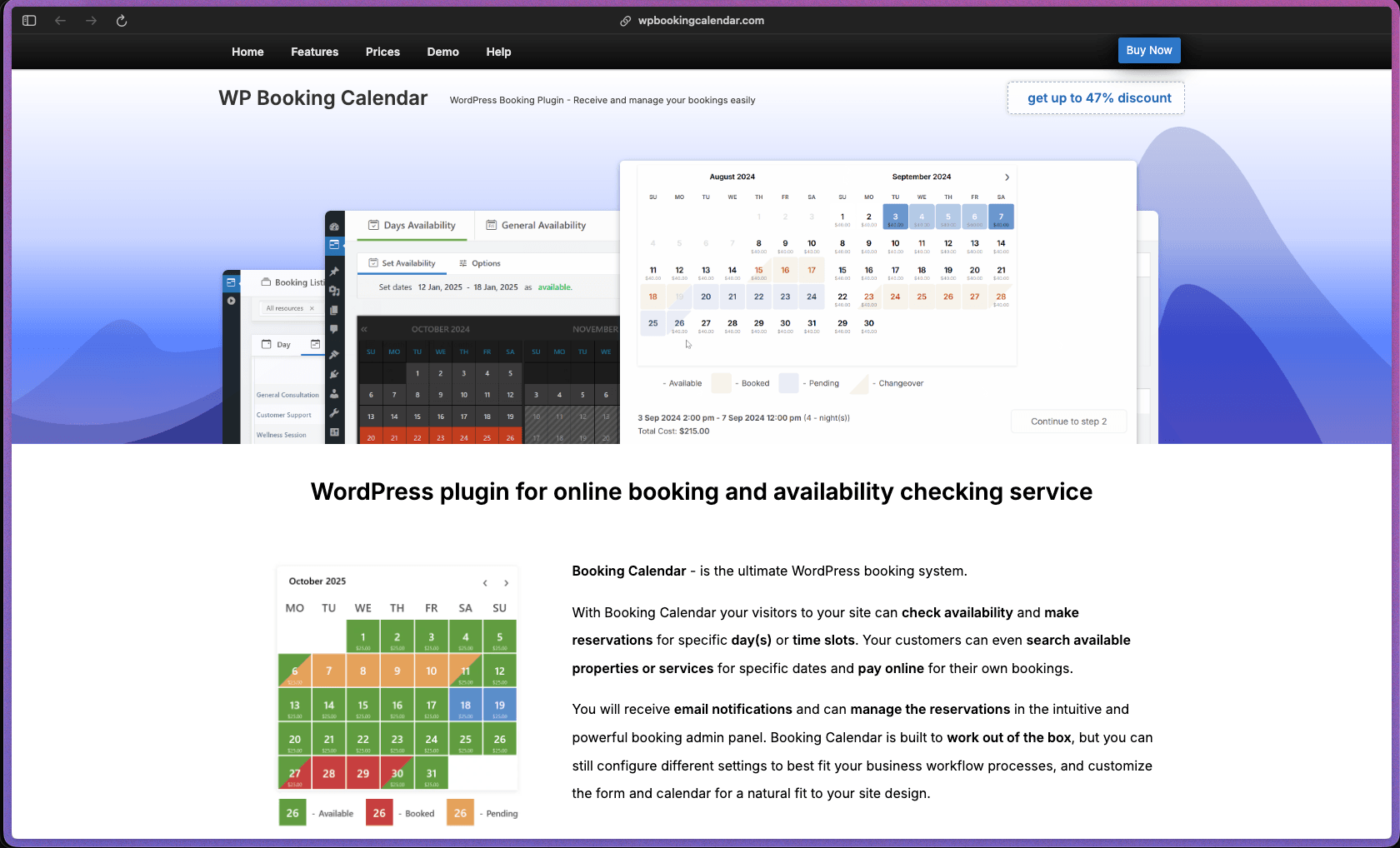This screenshot has width=1400, height=848.
Task: Click the green Available legend swatch
Action: 292,813
